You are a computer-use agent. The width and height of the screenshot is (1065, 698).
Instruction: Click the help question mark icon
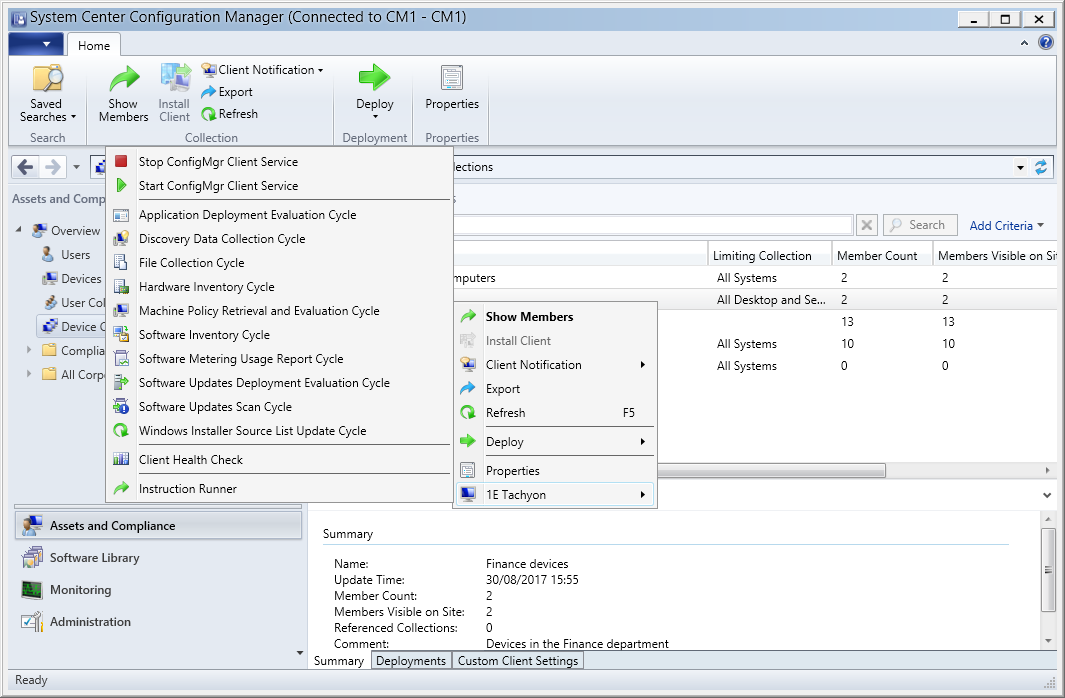click(1046, 43)
